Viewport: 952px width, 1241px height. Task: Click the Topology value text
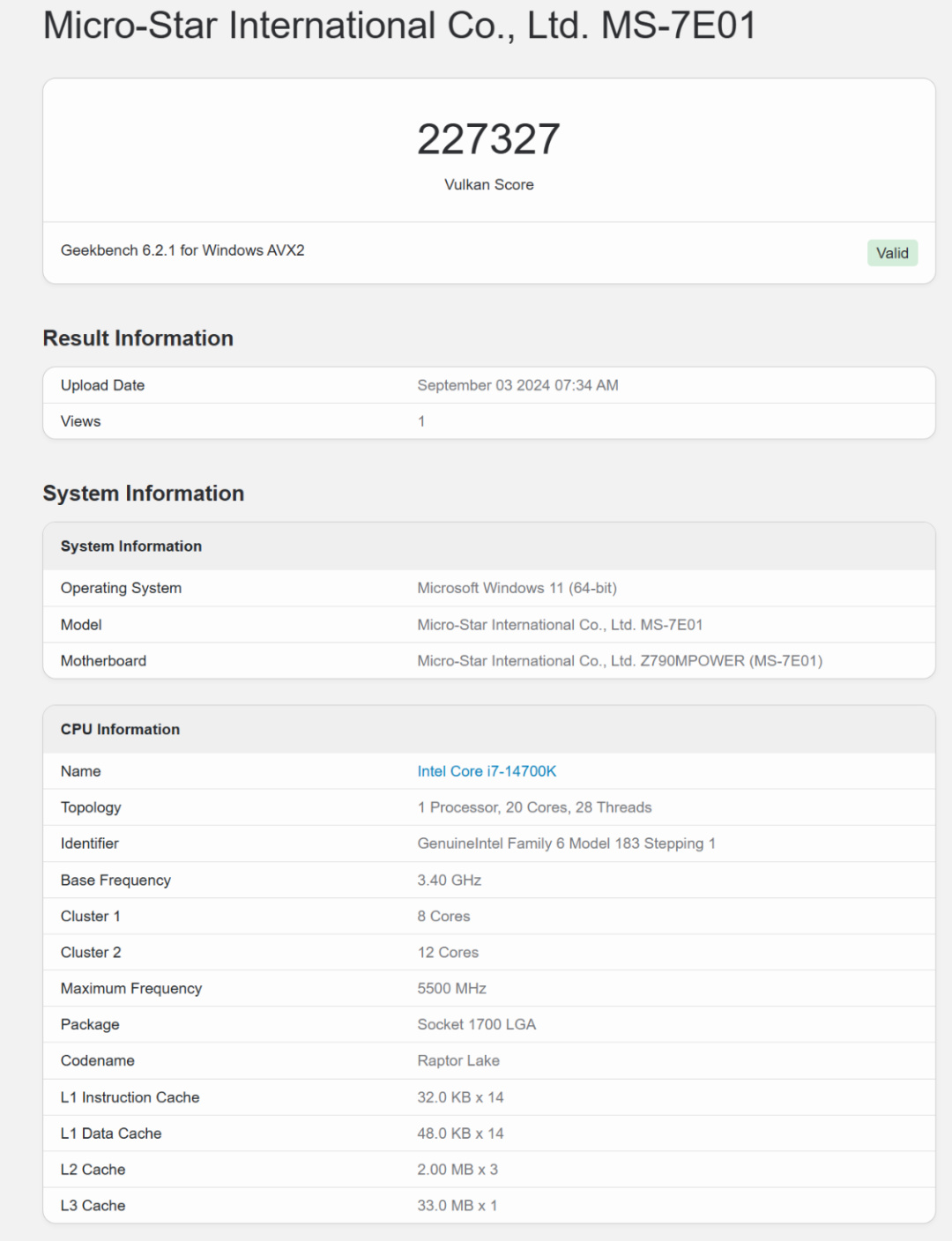(x=534, y=807)
